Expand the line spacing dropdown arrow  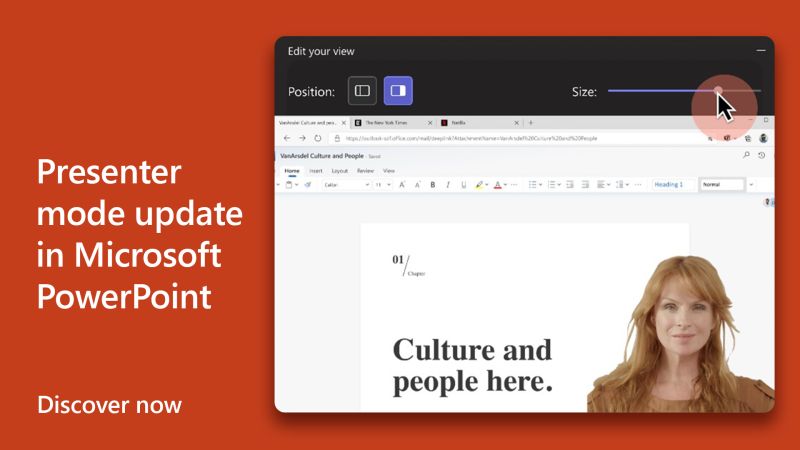(627, 185)
